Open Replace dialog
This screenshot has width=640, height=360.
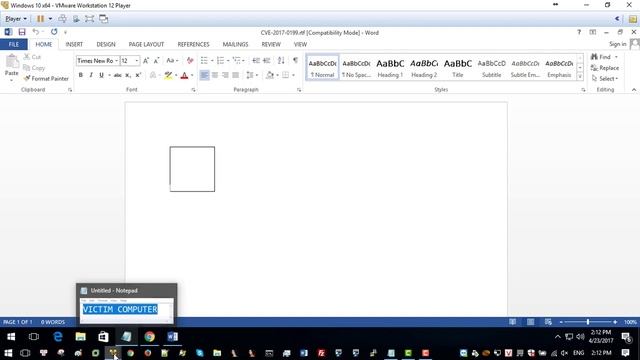(605, 68)
